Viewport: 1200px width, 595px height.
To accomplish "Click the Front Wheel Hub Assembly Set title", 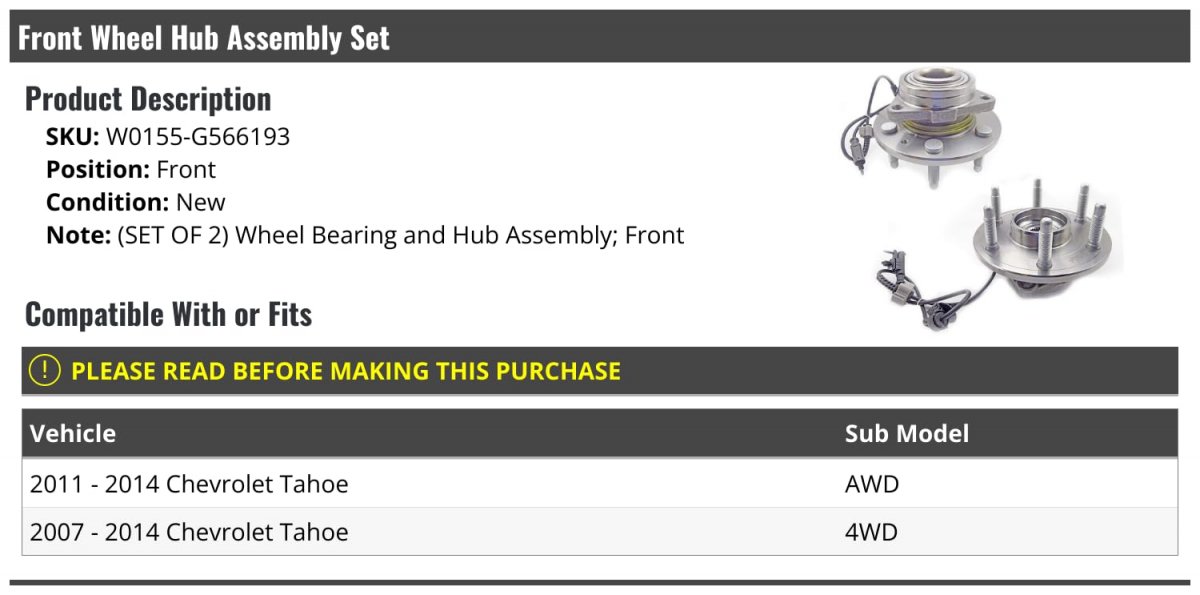I will [x=204, y=38].
